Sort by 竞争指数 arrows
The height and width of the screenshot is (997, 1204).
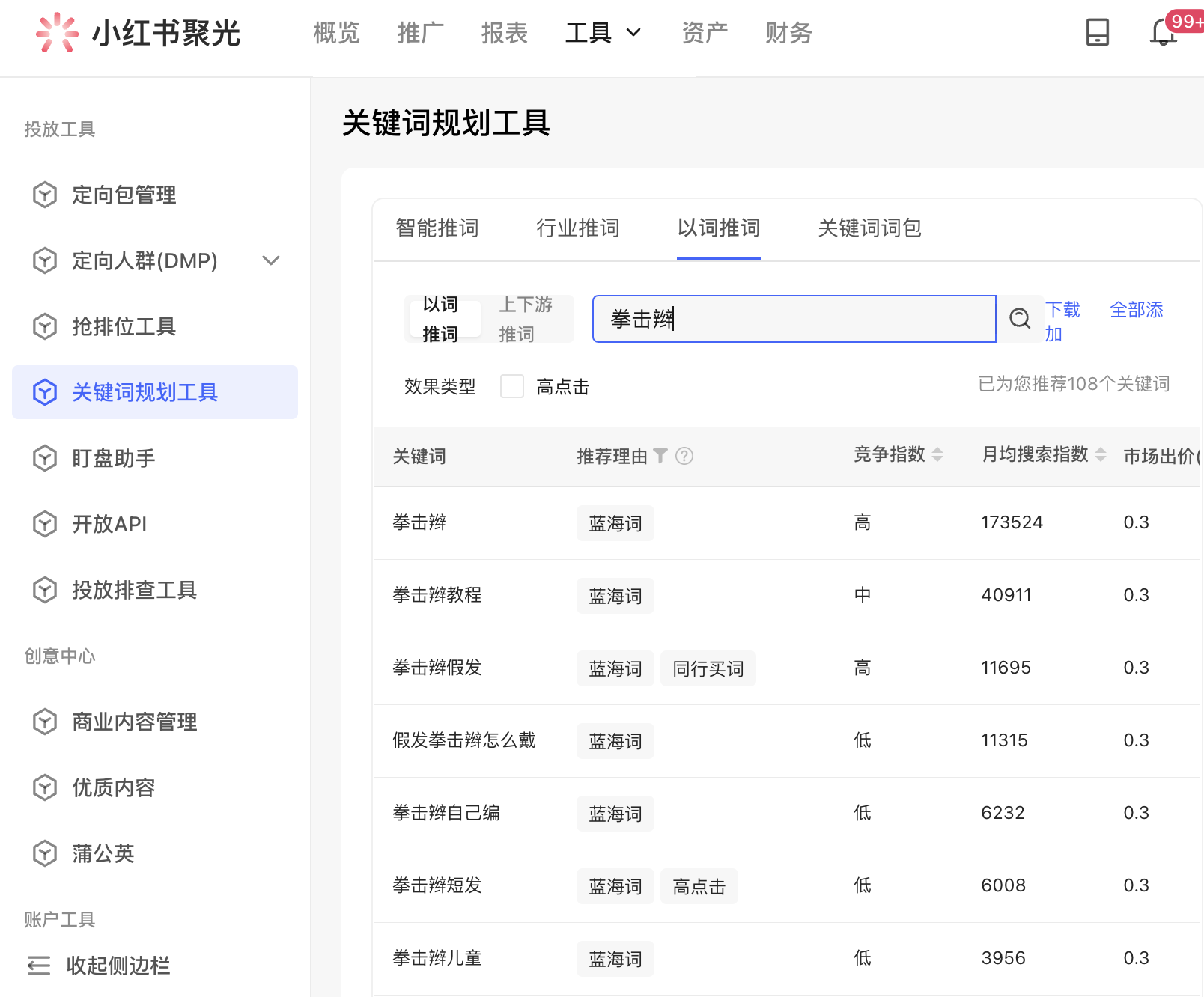[937, 454]
